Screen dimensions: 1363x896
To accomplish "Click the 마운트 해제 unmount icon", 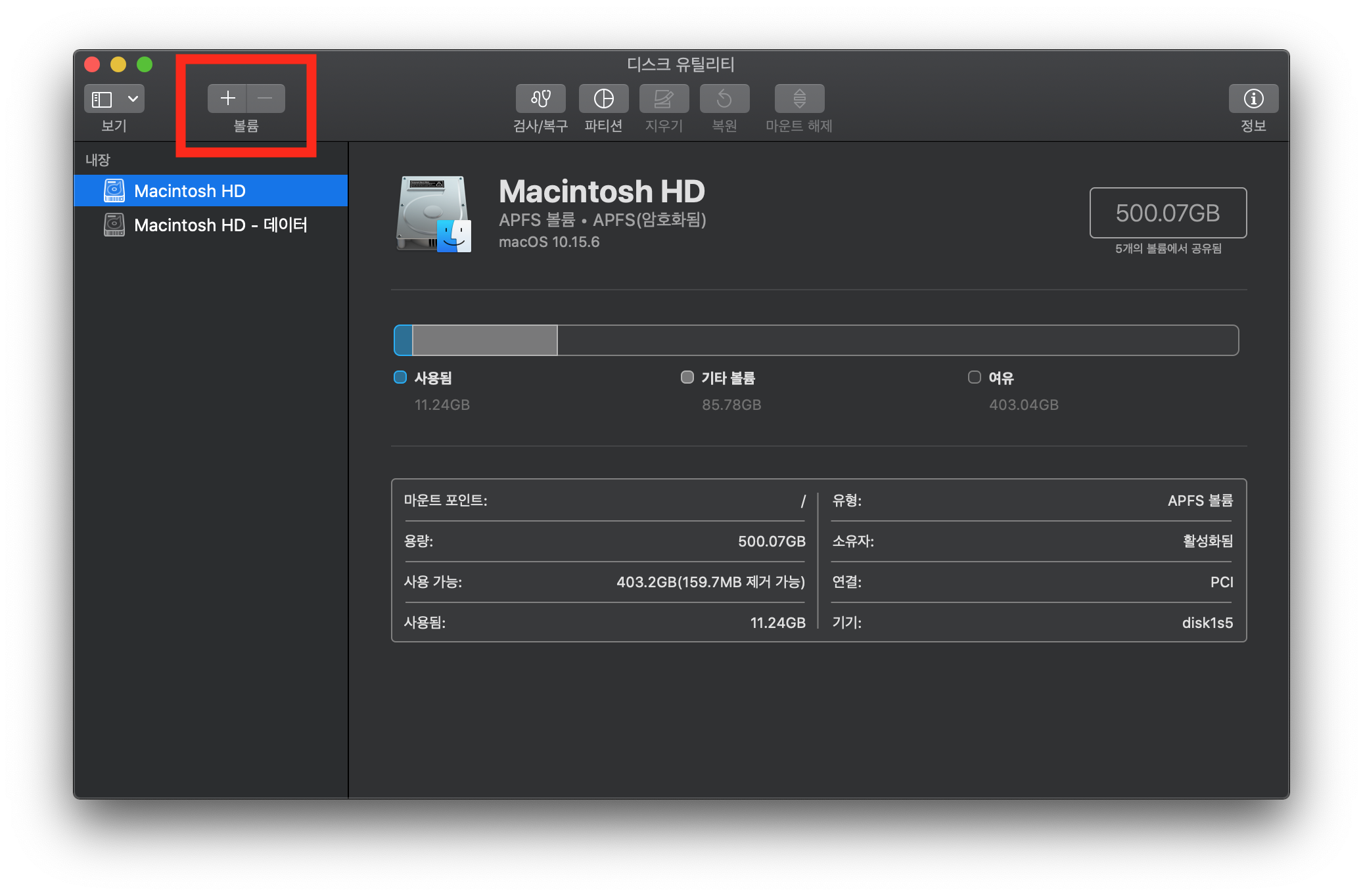I will (799, 99).
